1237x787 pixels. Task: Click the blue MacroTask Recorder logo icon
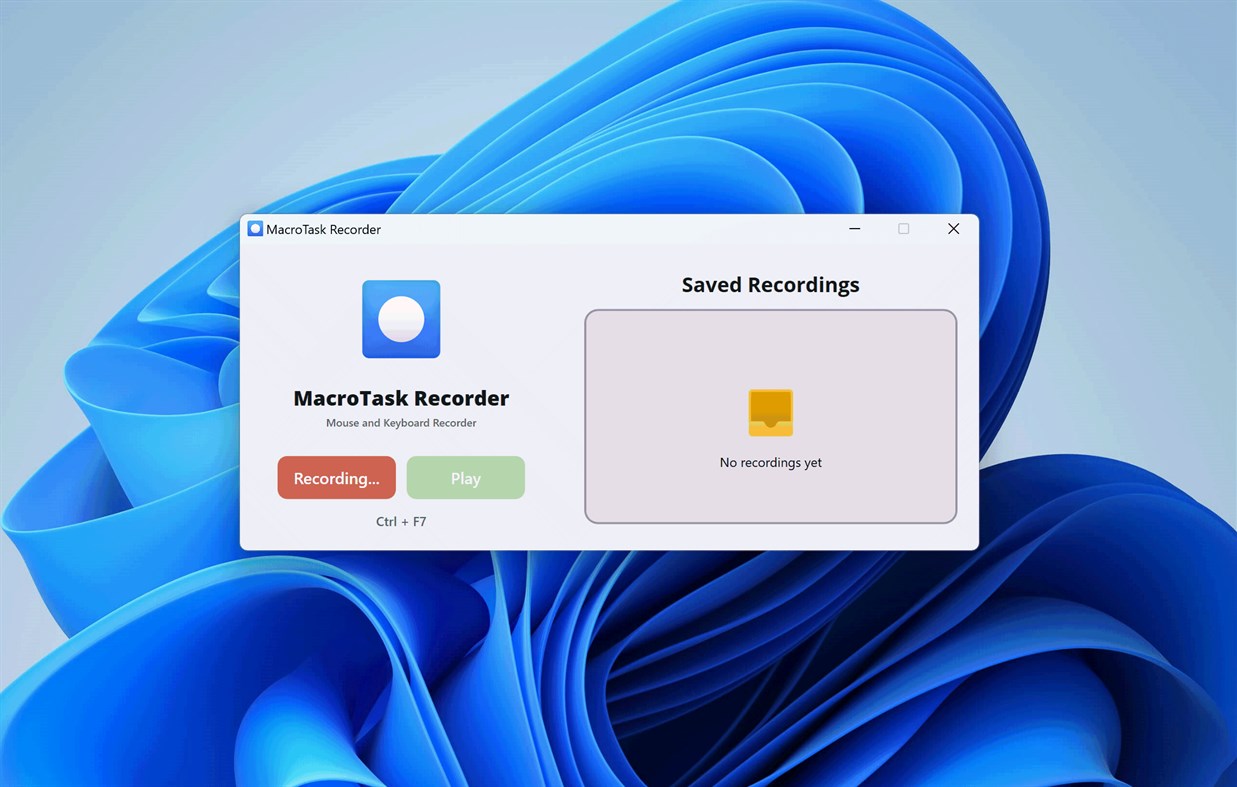[x=400, y=318]
